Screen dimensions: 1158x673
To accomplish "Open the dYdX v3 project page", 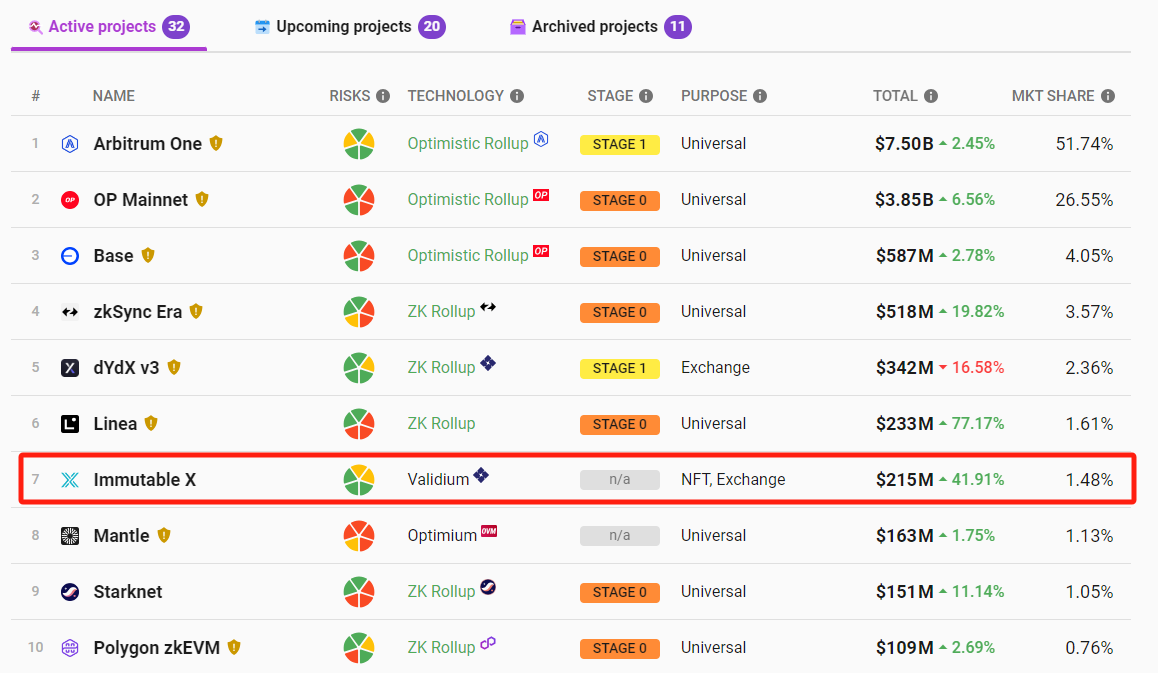I will click(126, 368).
